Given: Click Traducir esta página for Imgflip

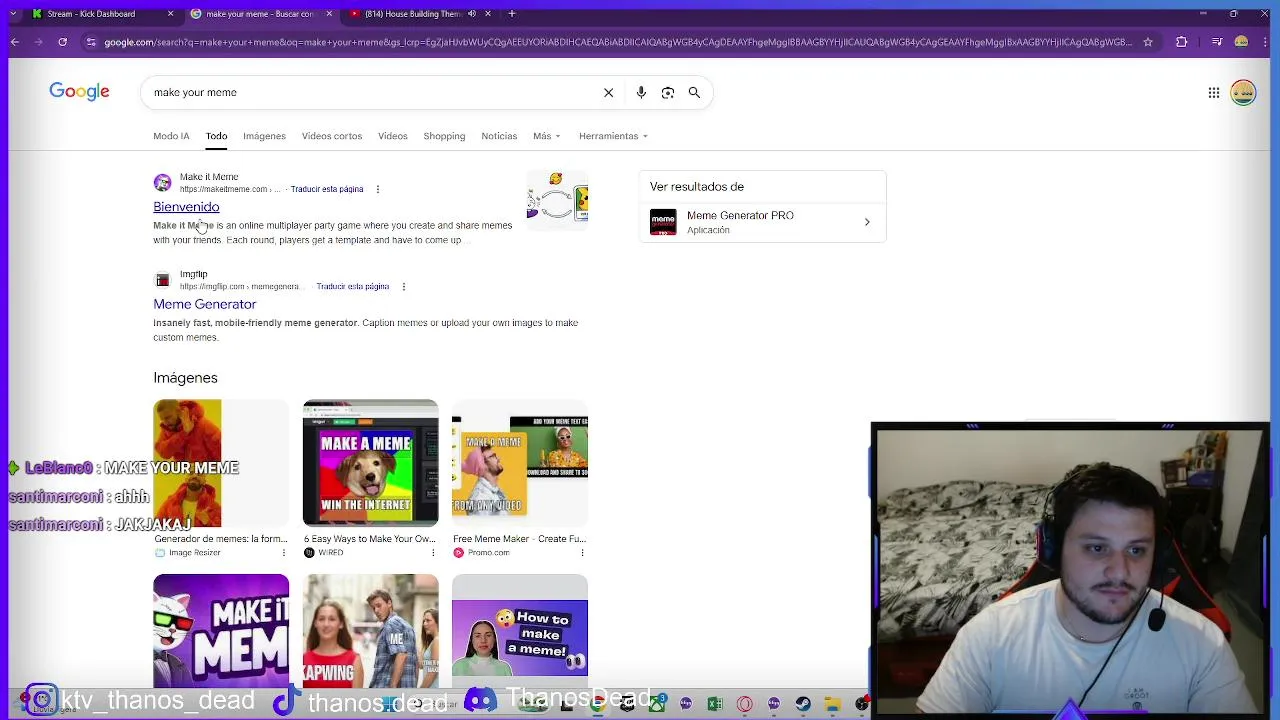Looking at the screenshot, I should coord(352,287).
